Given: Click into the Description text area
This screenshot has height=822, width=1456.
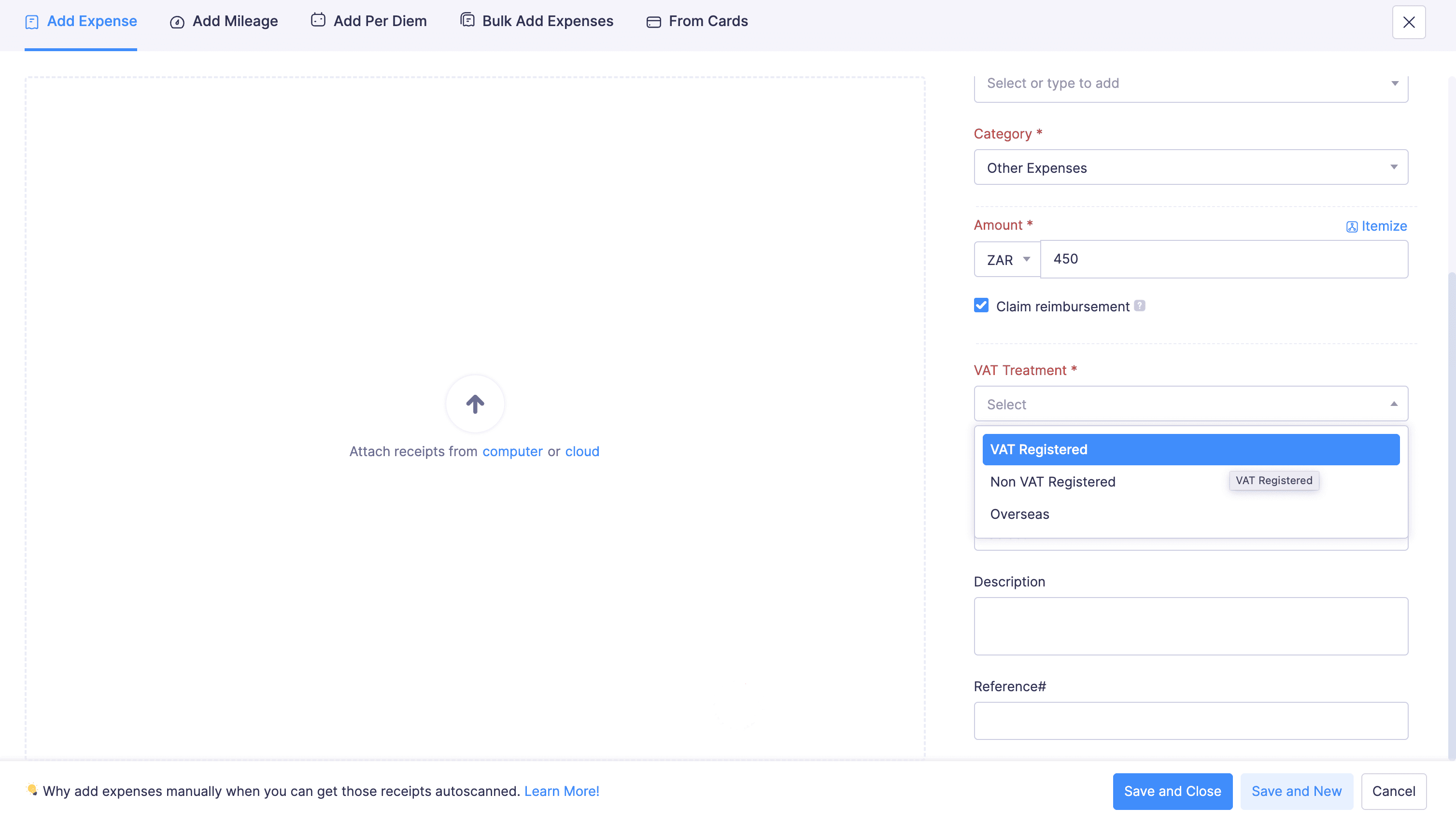Looking at the screenshot, I should click(x=1190, y=626).
